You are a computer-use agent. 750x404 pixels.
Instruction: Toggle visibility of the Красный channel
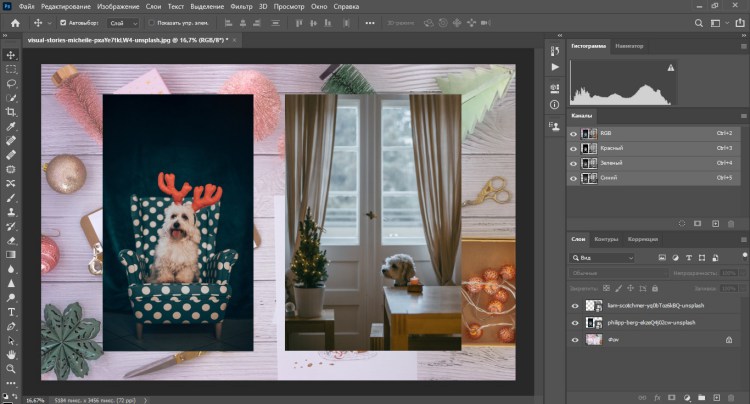tap(574, 149)
